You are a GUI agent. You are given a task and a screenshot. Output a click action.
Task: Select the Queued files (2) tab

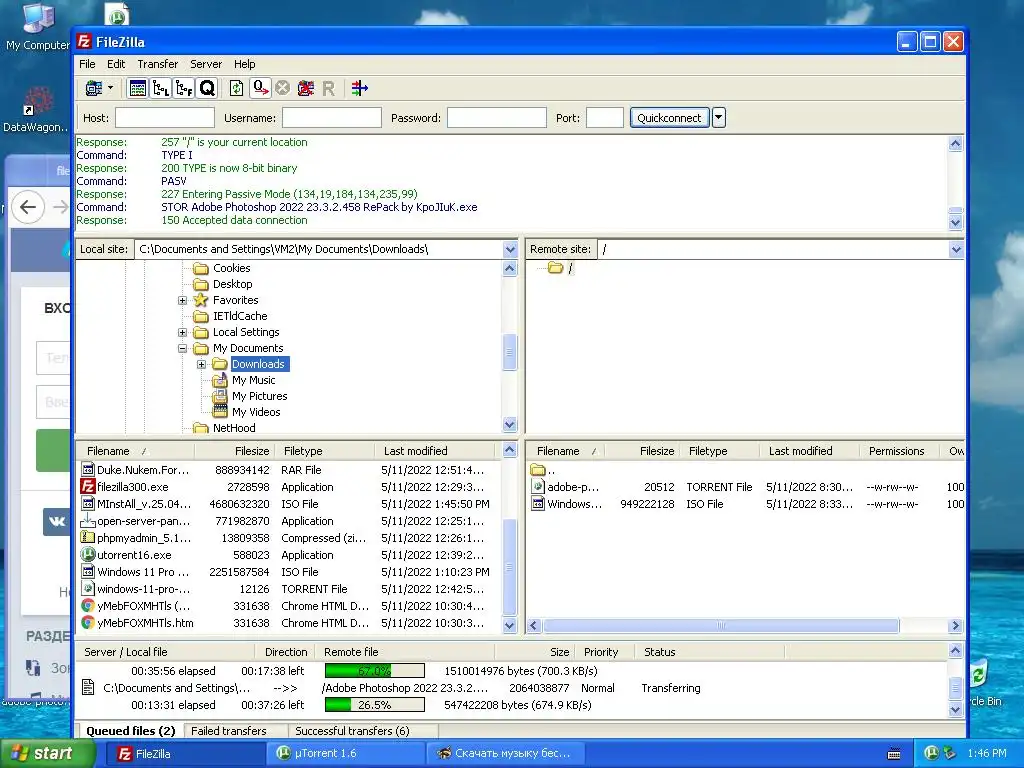[x=131, y=731]
